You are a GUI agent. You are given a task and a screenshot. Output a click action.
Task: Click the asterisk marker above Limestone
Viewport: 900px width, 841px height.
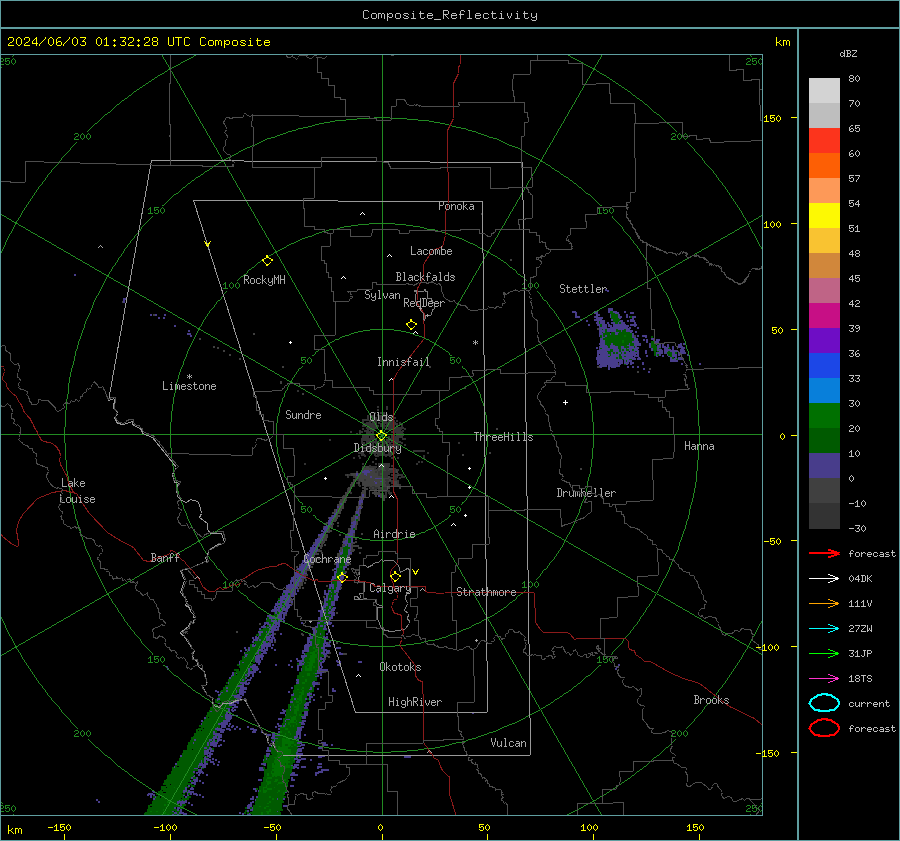pos(189,377)
